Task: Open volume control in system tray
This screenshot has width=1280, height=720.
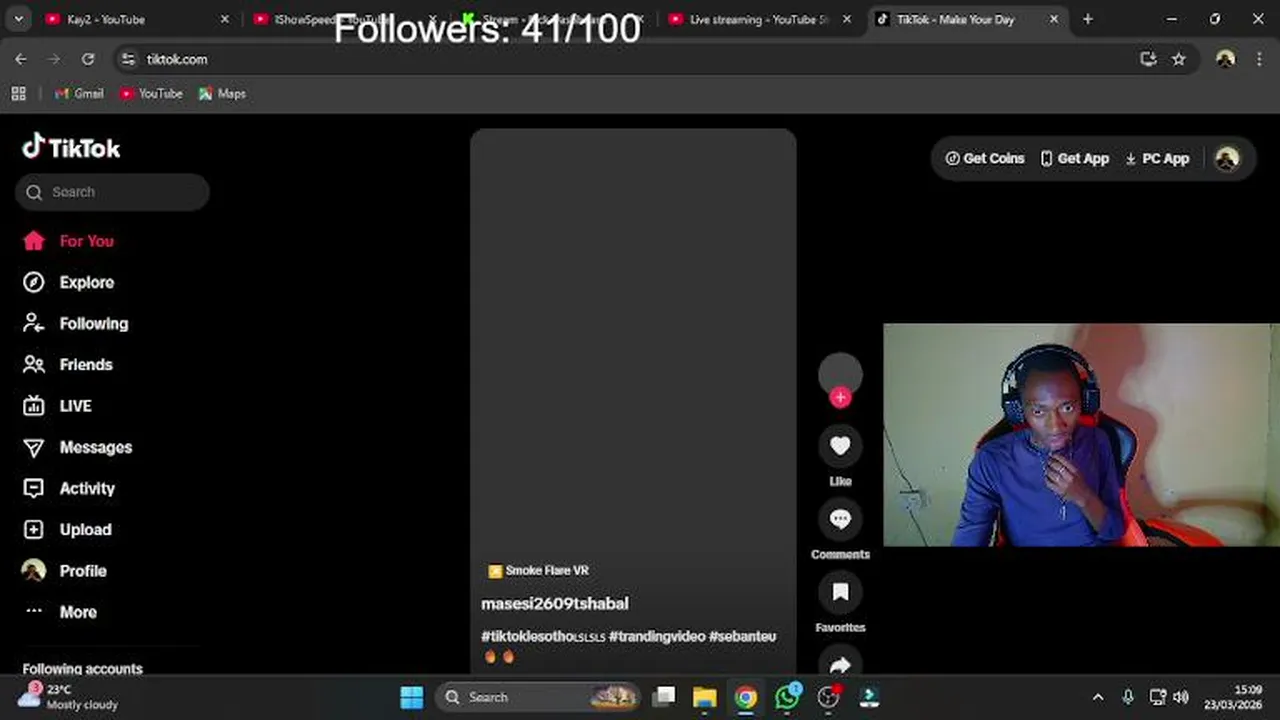Action: pyautogui.click(x=1181, y=697)
